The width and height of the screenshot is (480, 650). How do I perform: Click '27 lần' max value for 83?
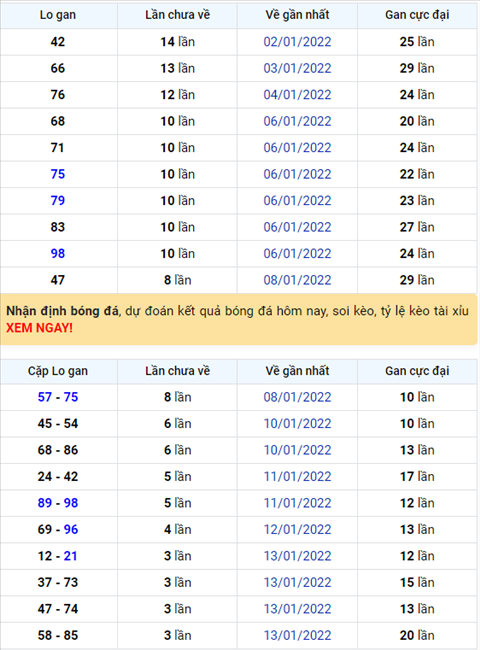tap(417, 227)
